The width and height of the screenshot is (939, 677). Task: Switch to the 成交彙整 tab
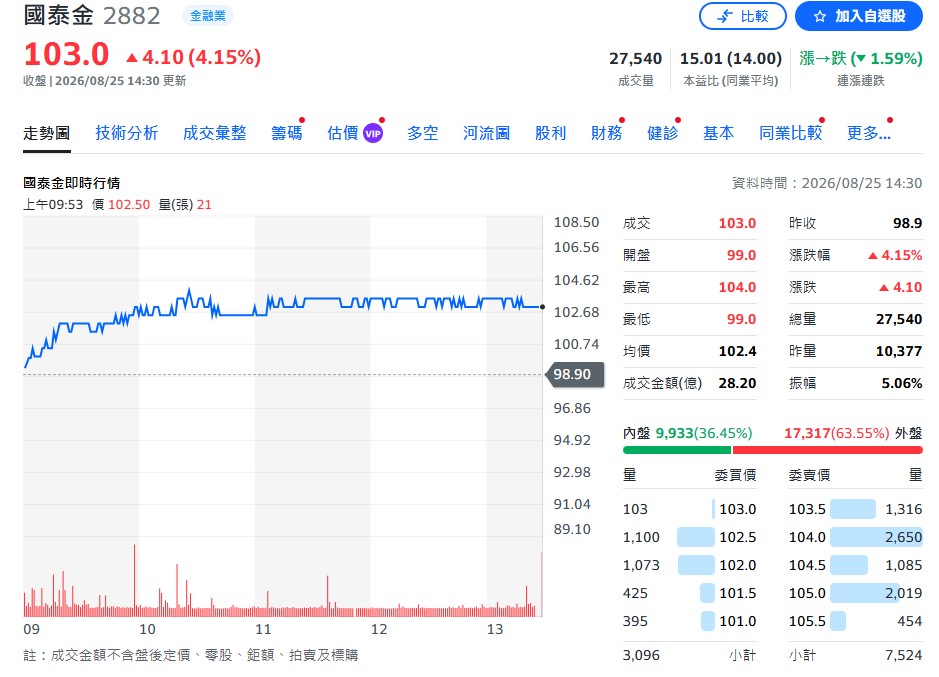coord(214,133)
